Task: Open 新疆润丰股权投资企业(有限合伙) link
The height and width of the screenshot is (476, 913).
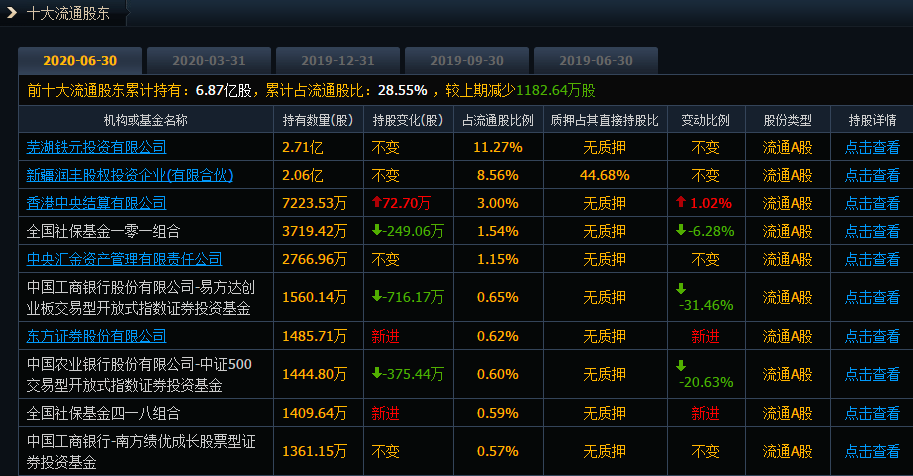Action: coord(130,175)
